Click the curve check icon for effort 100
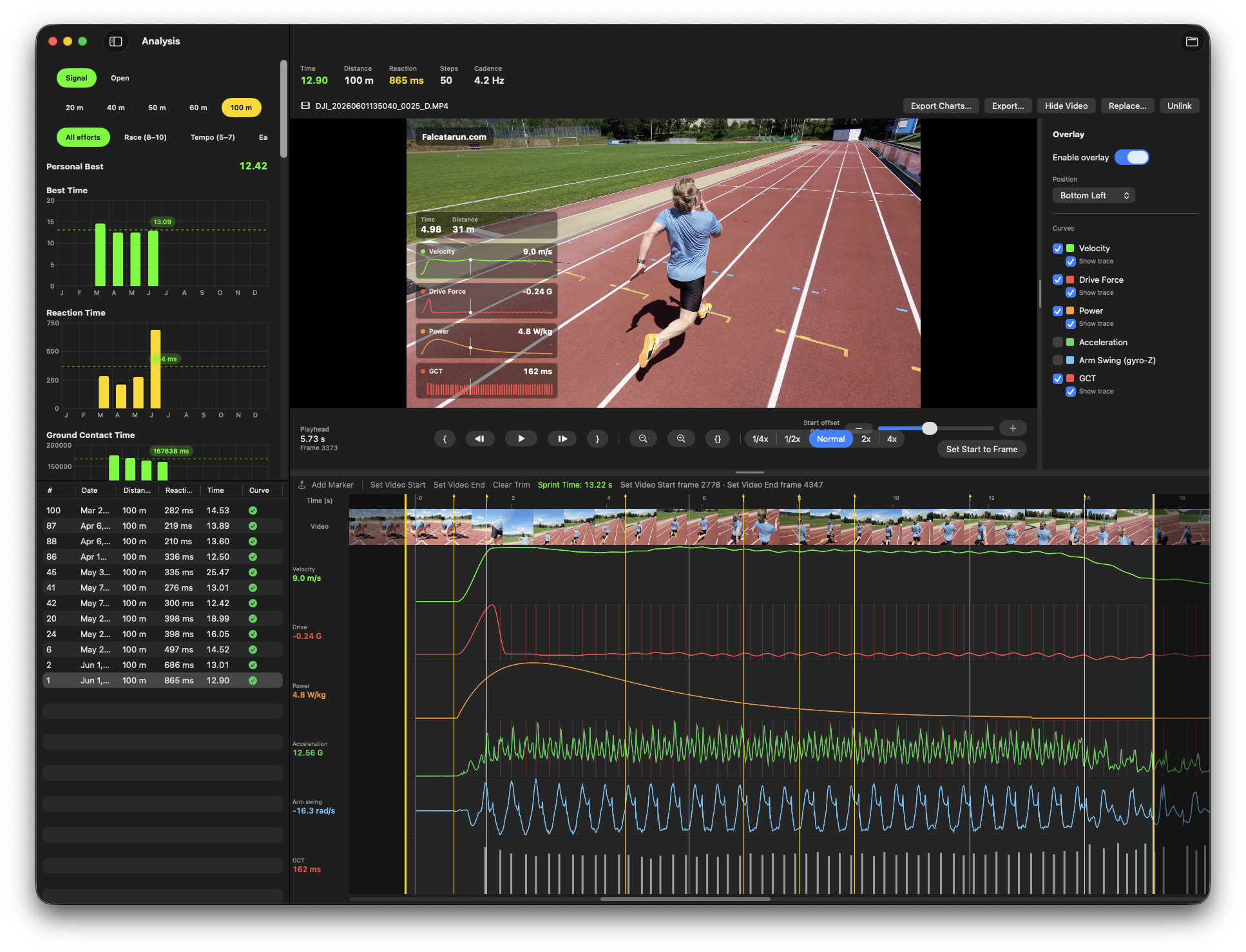This screenshot has height=952, width=1246. coord(253,510)
